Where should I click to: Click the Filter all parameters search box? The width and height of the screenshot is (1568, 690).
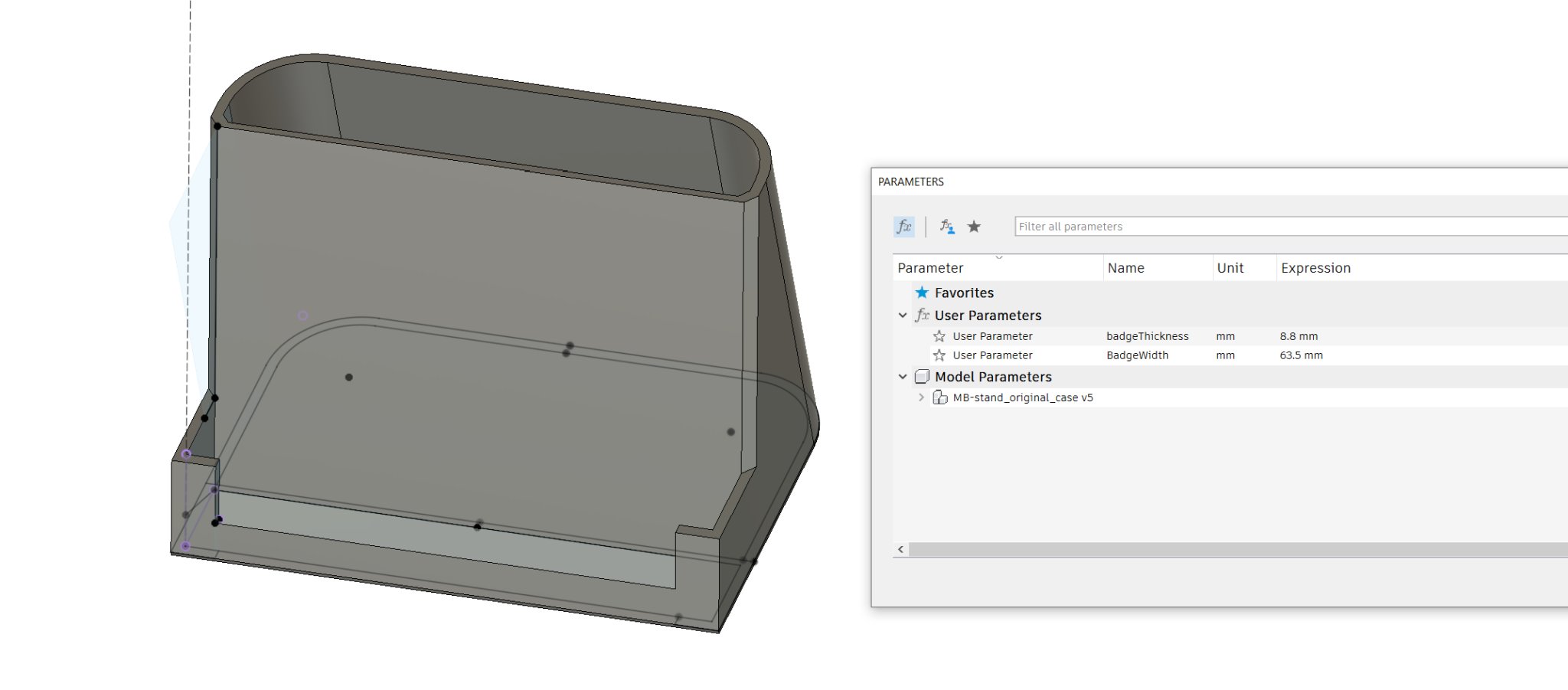1286,227
